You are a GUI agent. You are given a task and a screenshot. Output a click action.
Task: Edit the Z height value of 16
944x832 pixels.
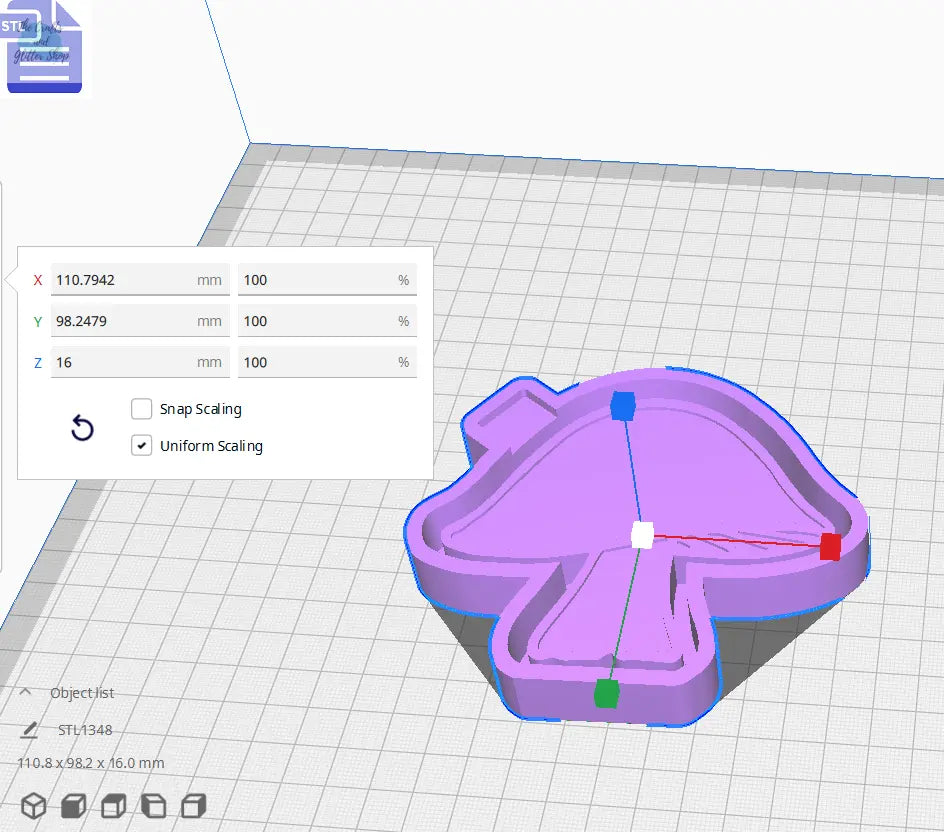[130, 361]
